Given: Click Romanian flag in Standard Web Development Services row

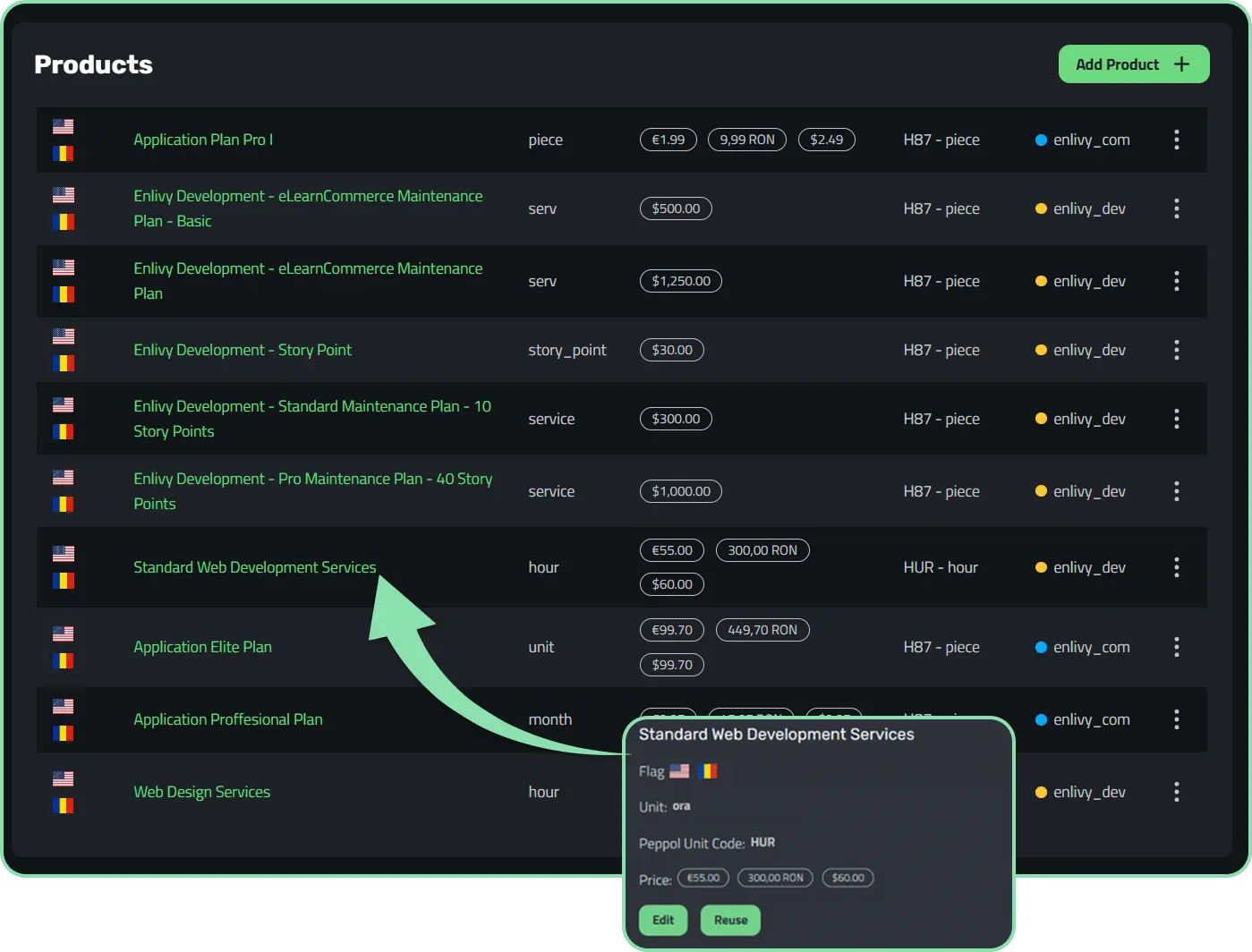Looking at the screenshot, I should point(63,581).
